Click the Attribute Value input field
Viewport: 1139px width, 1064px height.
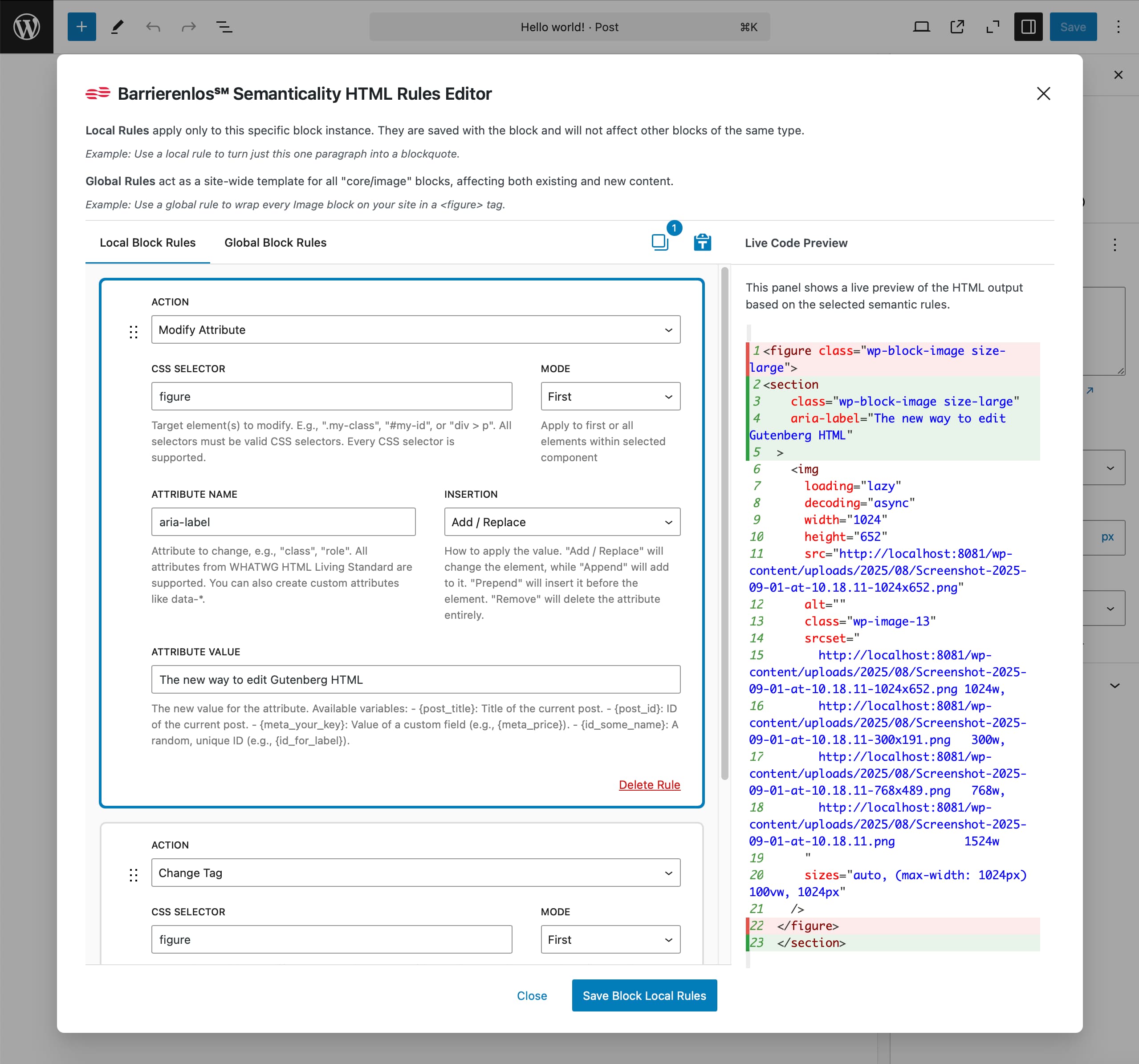click(415, 679)
